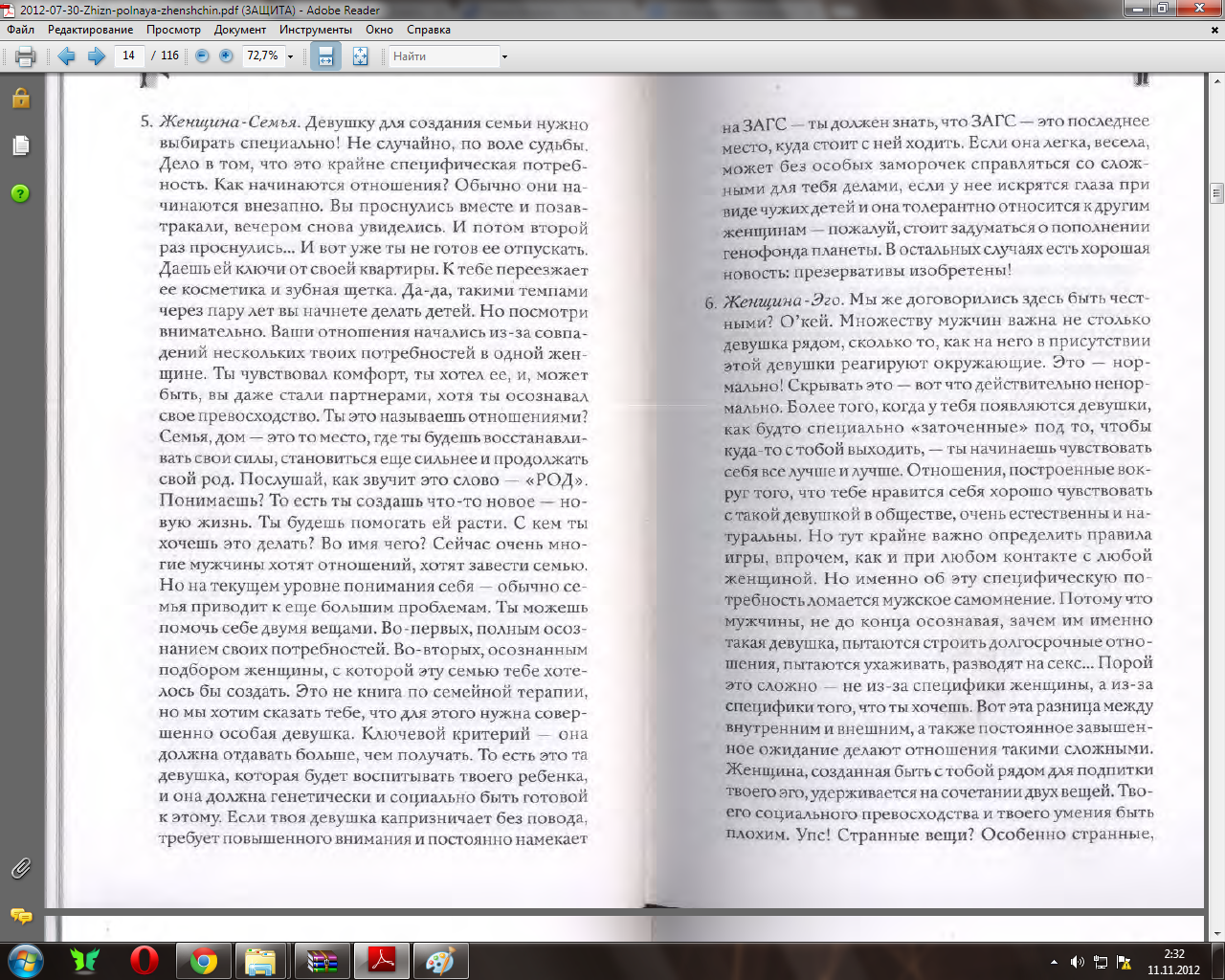Open the green help question-mark panel
This screenshot has width=1225, height=980.
(x=21, y=193)
